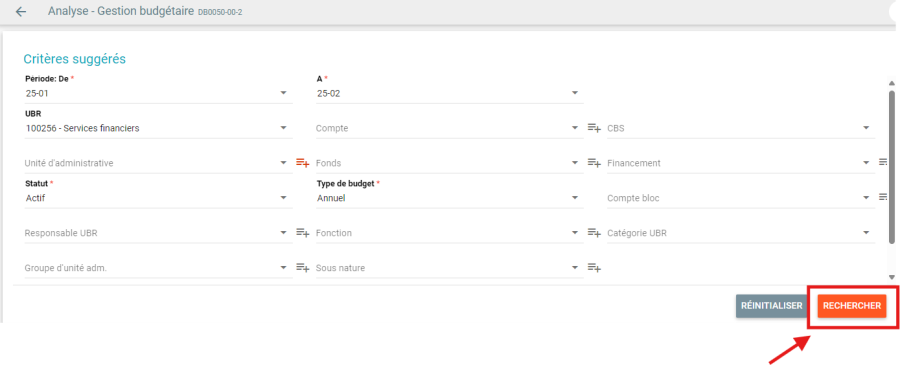Click multi-select icon beside Fonction

coord(593,232)
